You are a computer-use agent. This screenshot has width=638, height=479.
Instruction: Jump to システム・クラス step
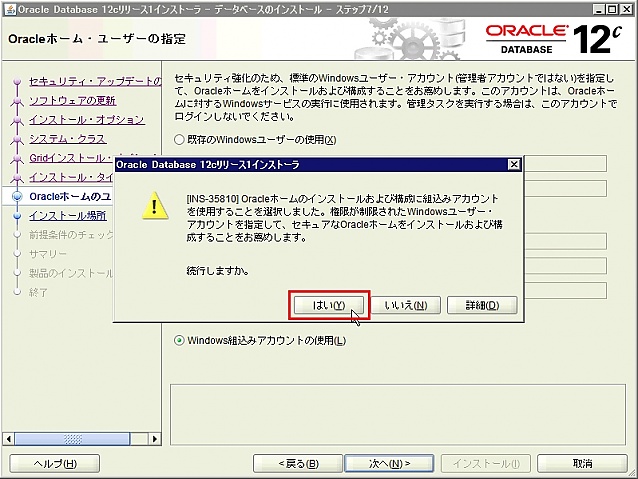coord(68,139)
